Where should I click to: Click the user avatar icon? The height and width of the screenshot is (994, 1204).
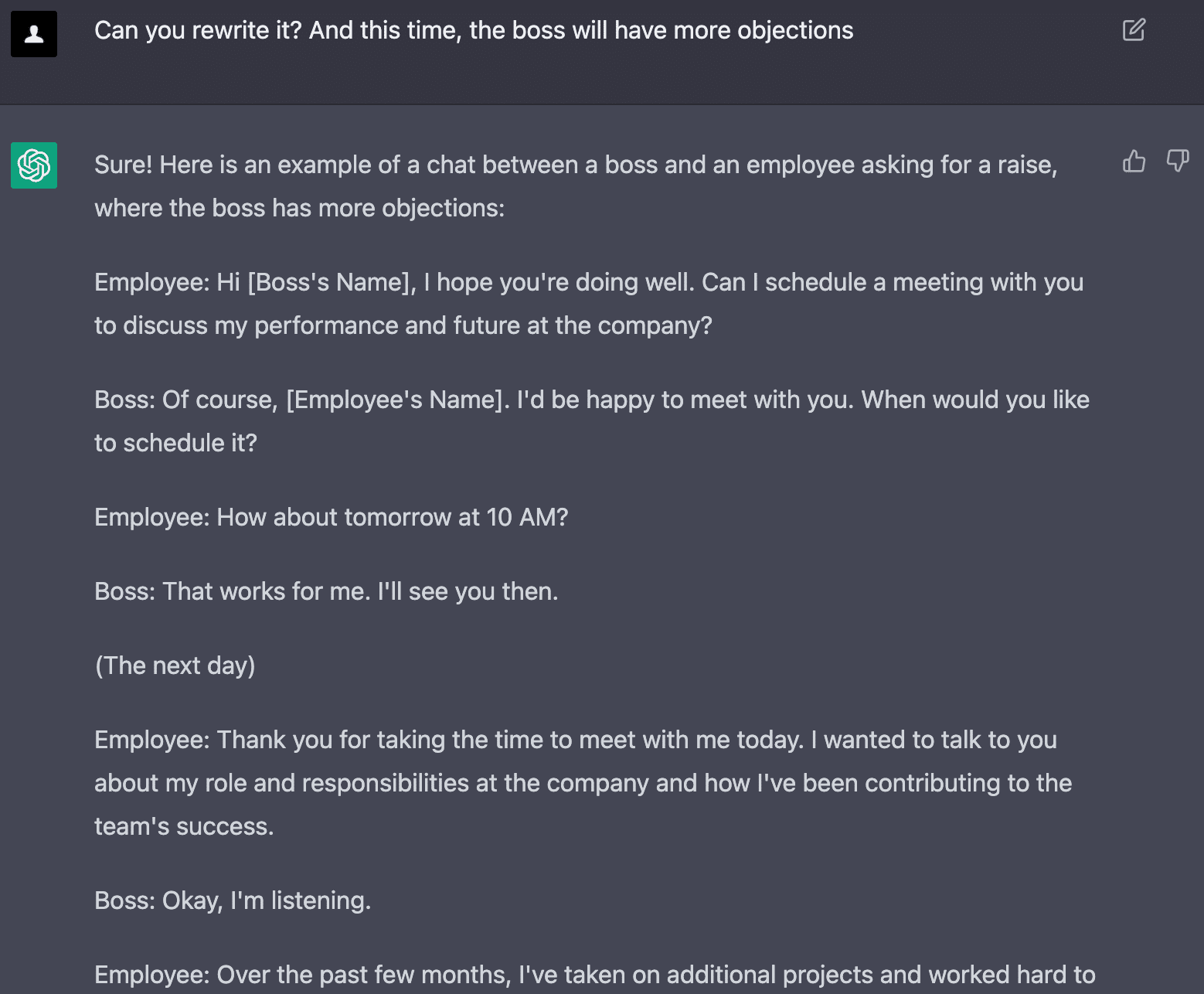34,34
